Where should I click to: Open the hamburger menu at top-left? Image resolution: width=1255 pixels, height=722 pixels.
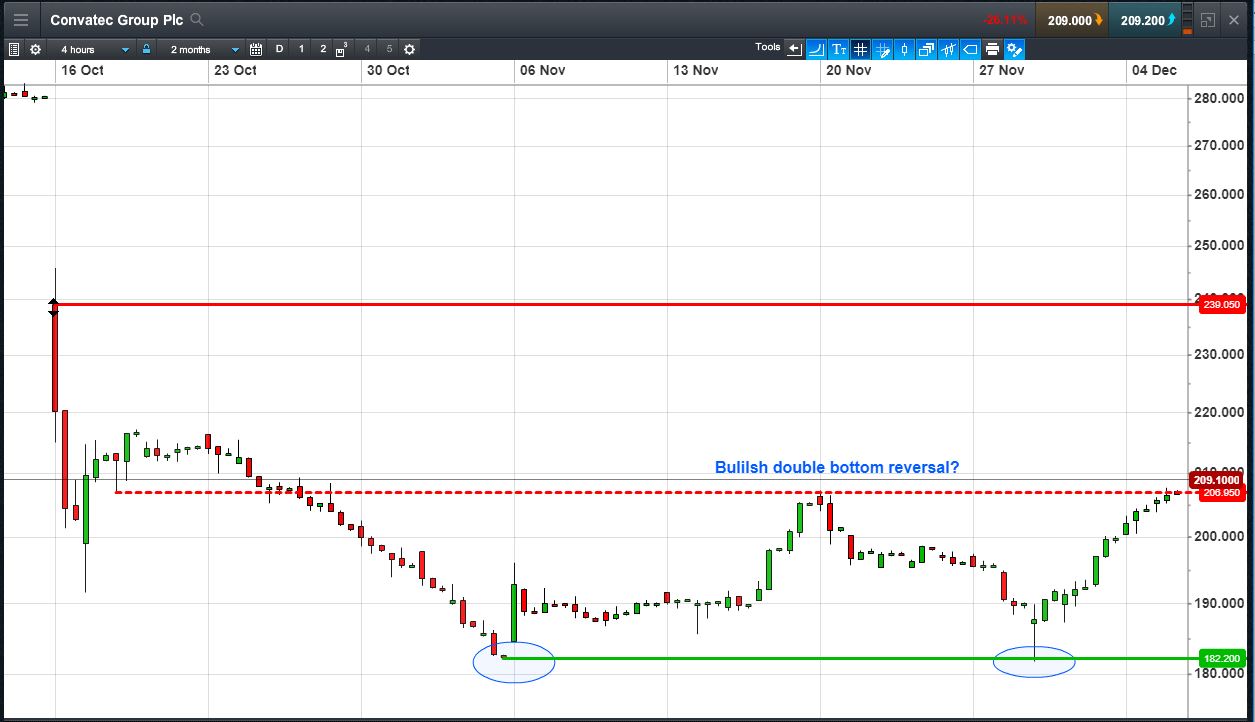point(21,20)
